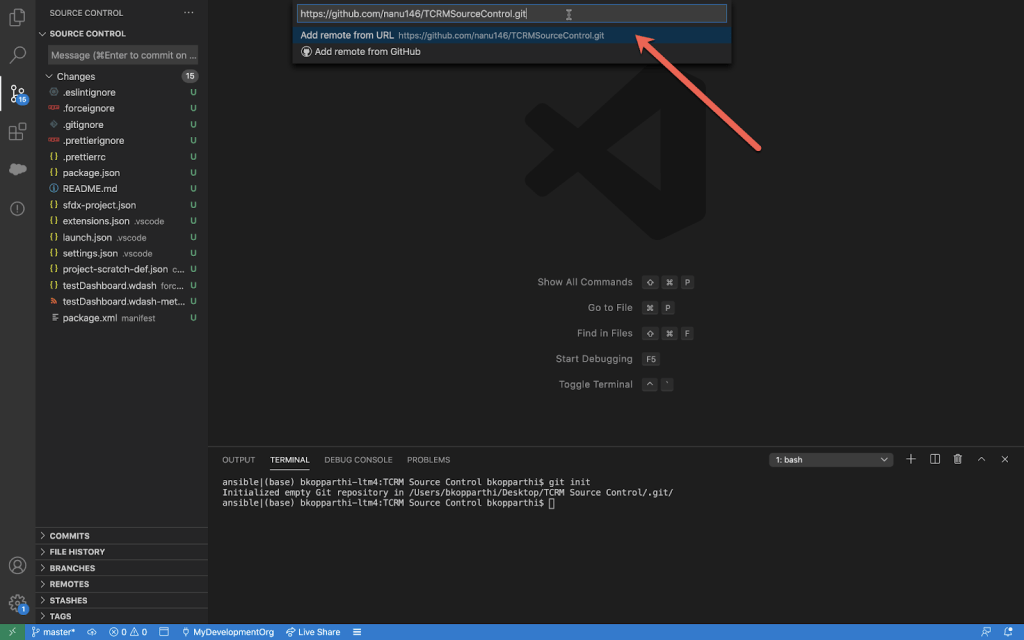1024x640 pixels.
Task: Open the bash terminal selector dropdown
Action: click(831, 460)
